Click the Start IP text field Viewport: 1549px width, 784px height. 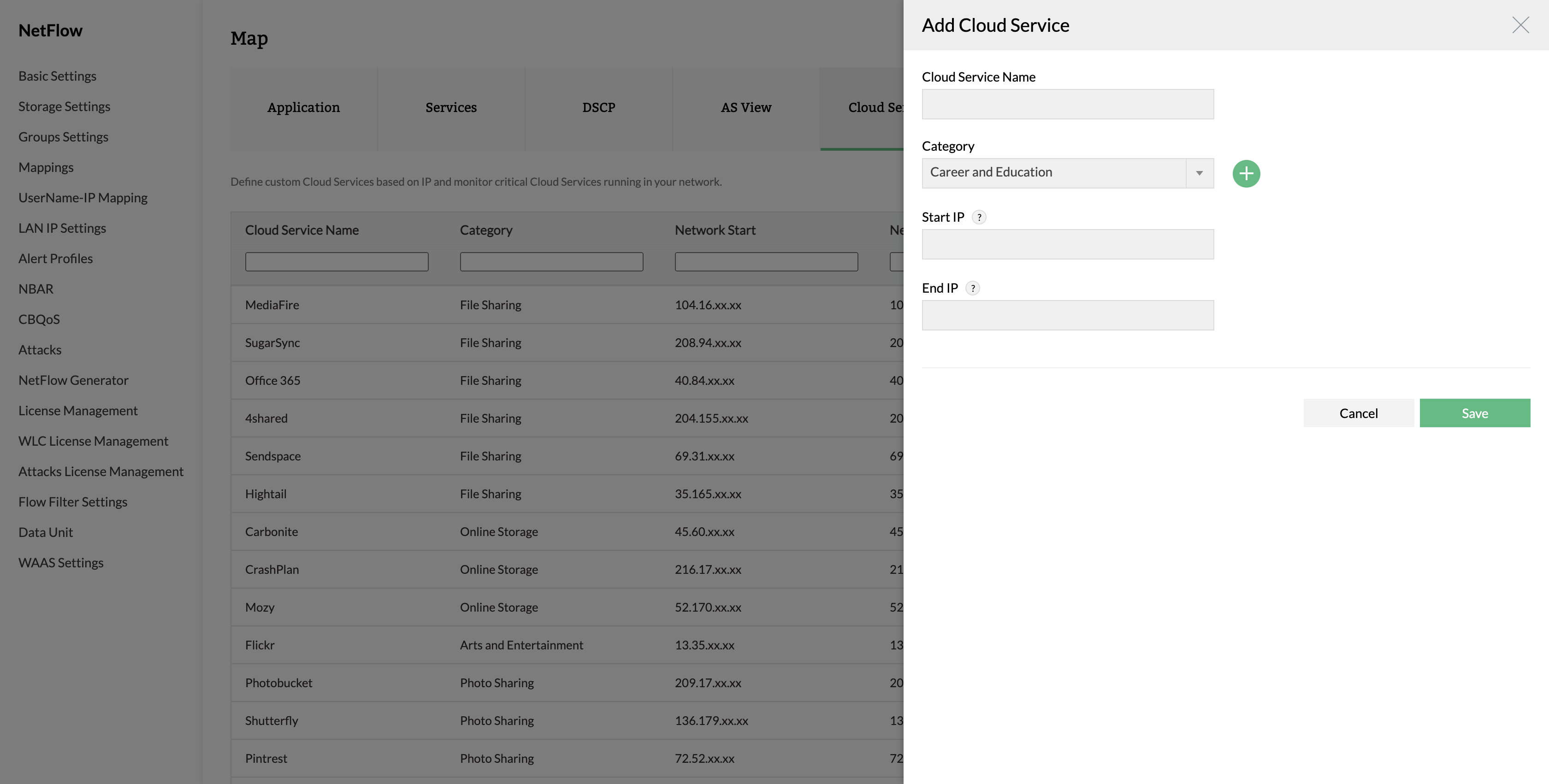1067,244
